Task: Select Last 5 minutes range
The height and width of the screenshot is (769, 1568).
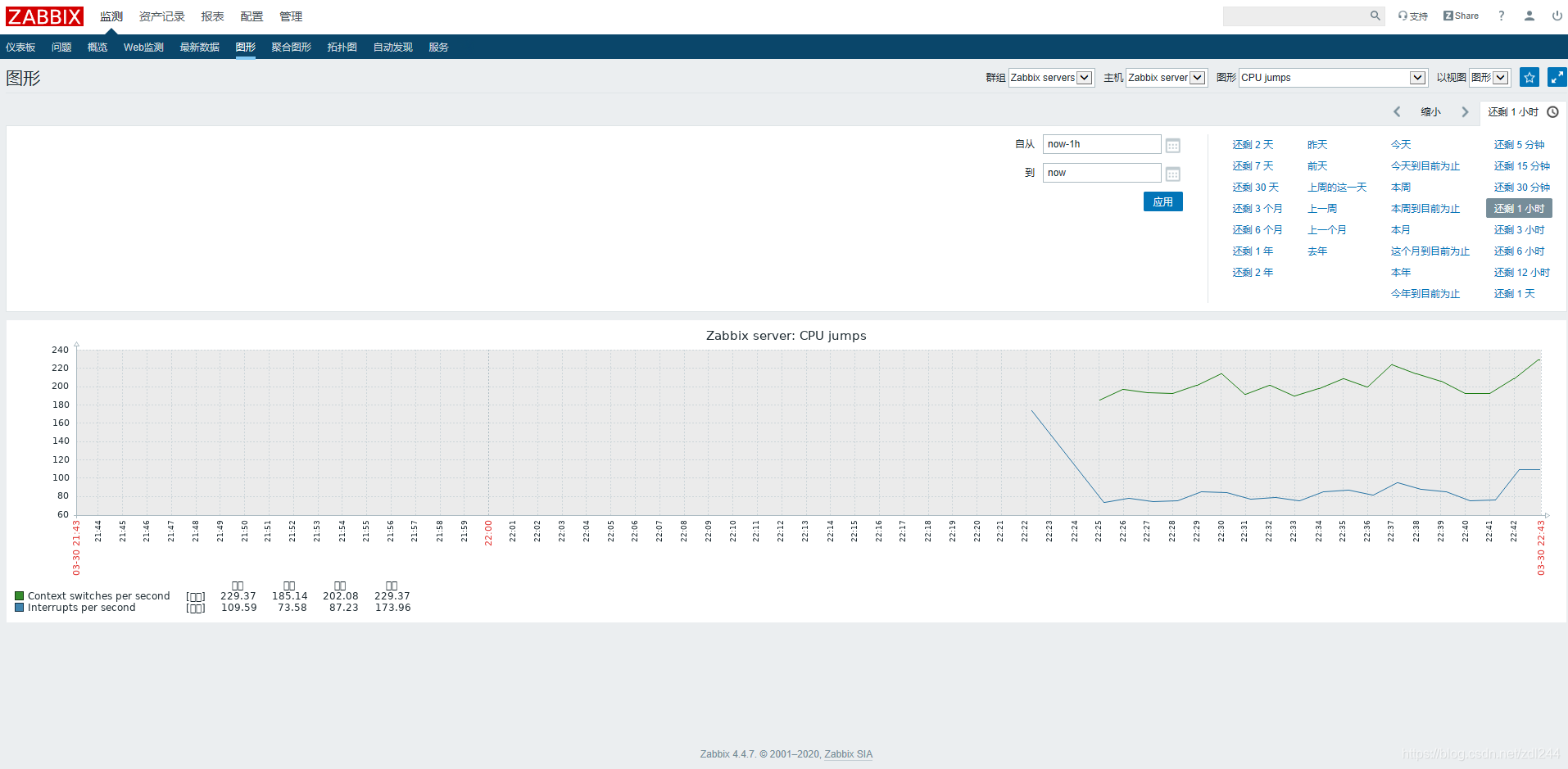Action: 1520,145
